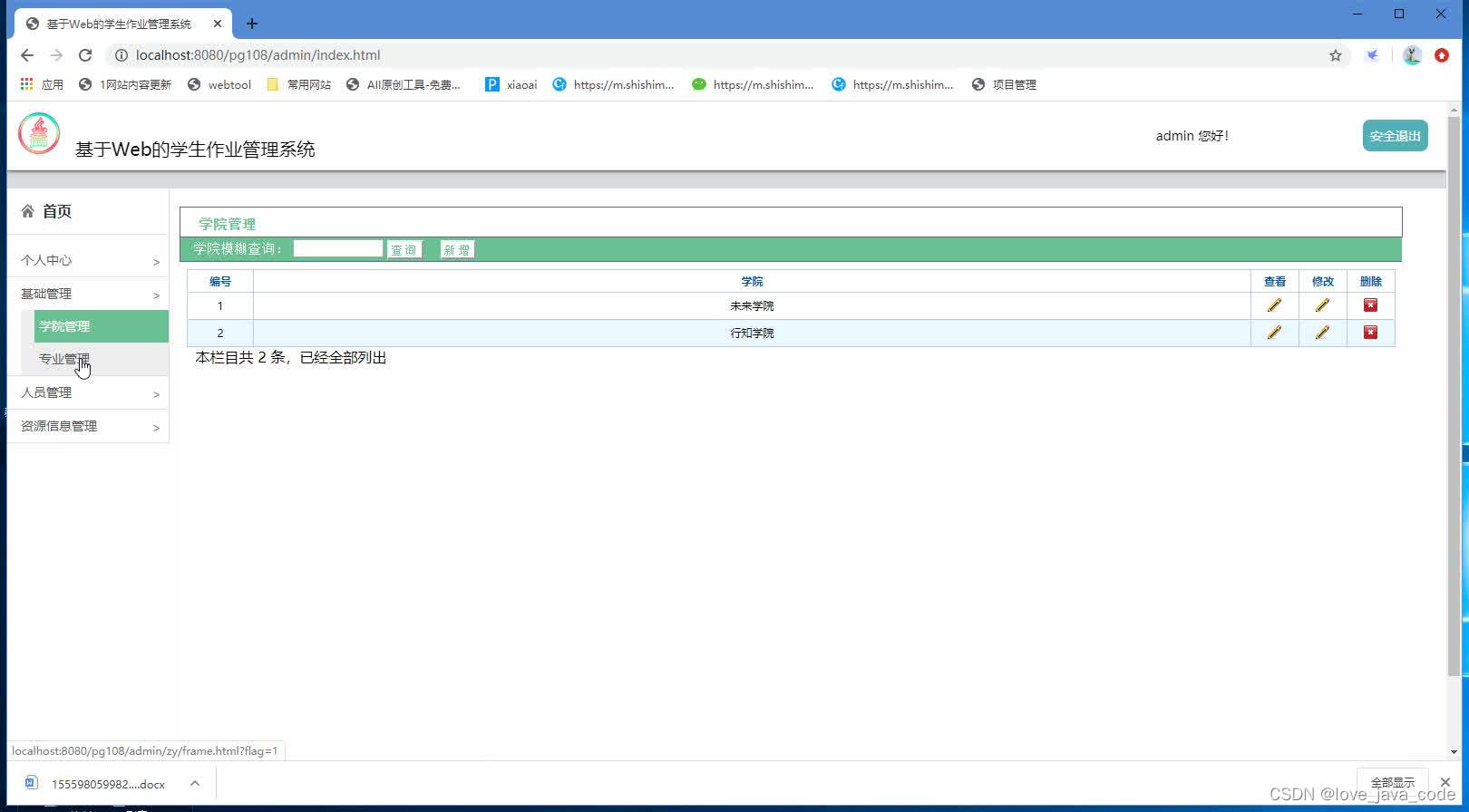Delete the 未来学院 row with red icon
The image size is (1469, 812).
1370,305
